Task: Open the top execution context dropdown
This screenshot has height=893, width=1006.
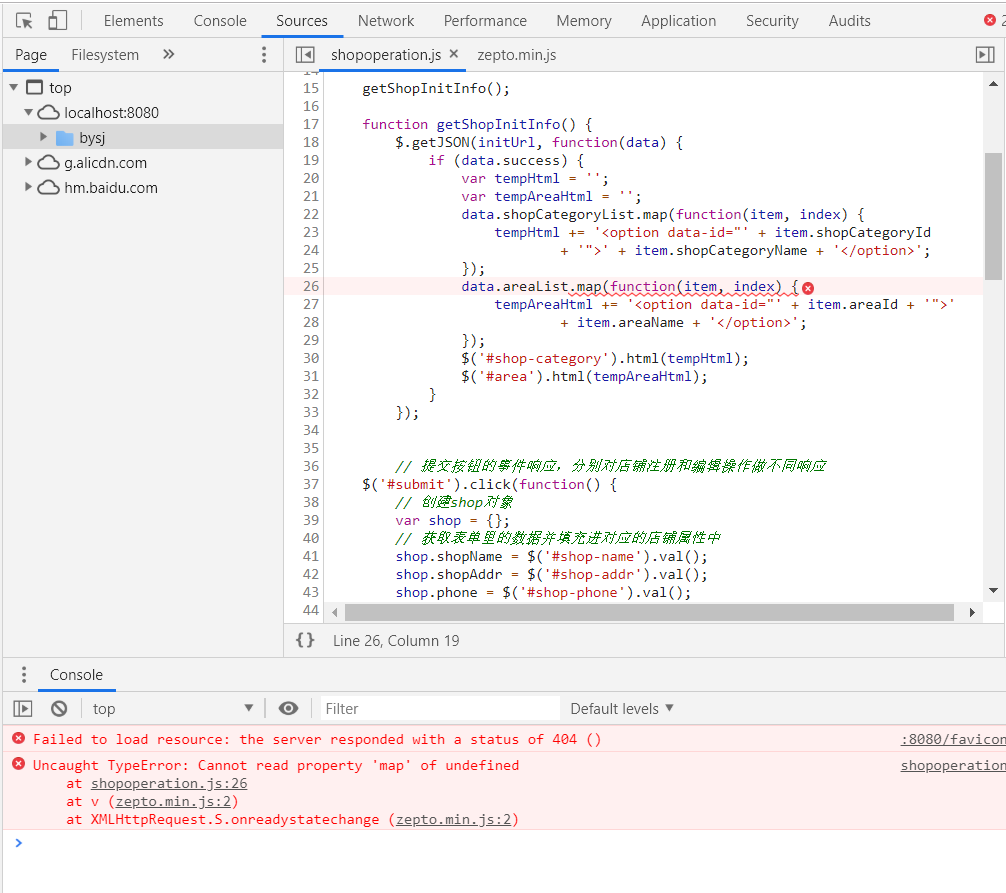Action: [172, 708]
